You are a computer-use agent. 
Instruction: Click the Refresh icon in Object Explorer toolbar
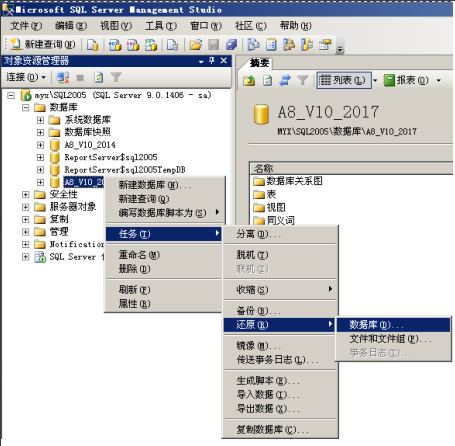(x=98, y=78)
